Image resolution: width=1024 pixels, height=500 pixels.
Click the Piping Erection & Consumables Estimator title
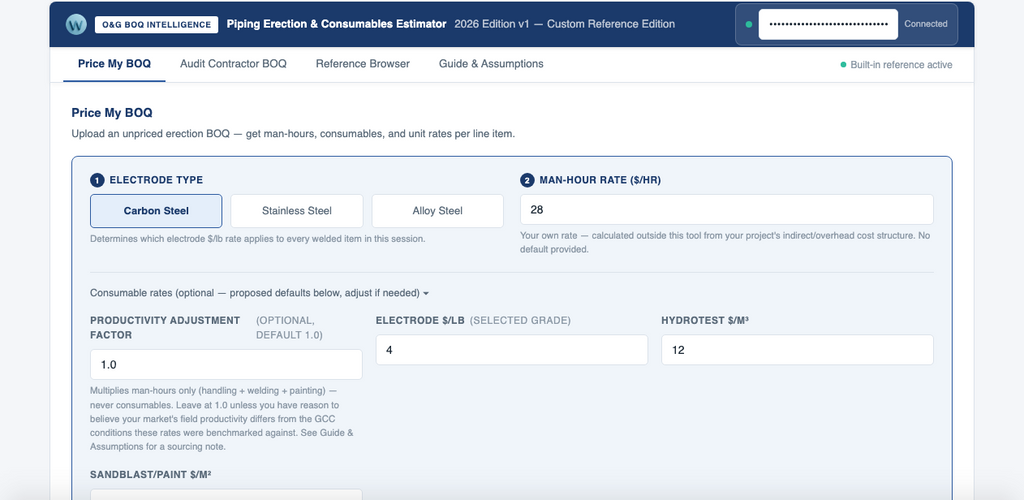(x=336, y=24)
